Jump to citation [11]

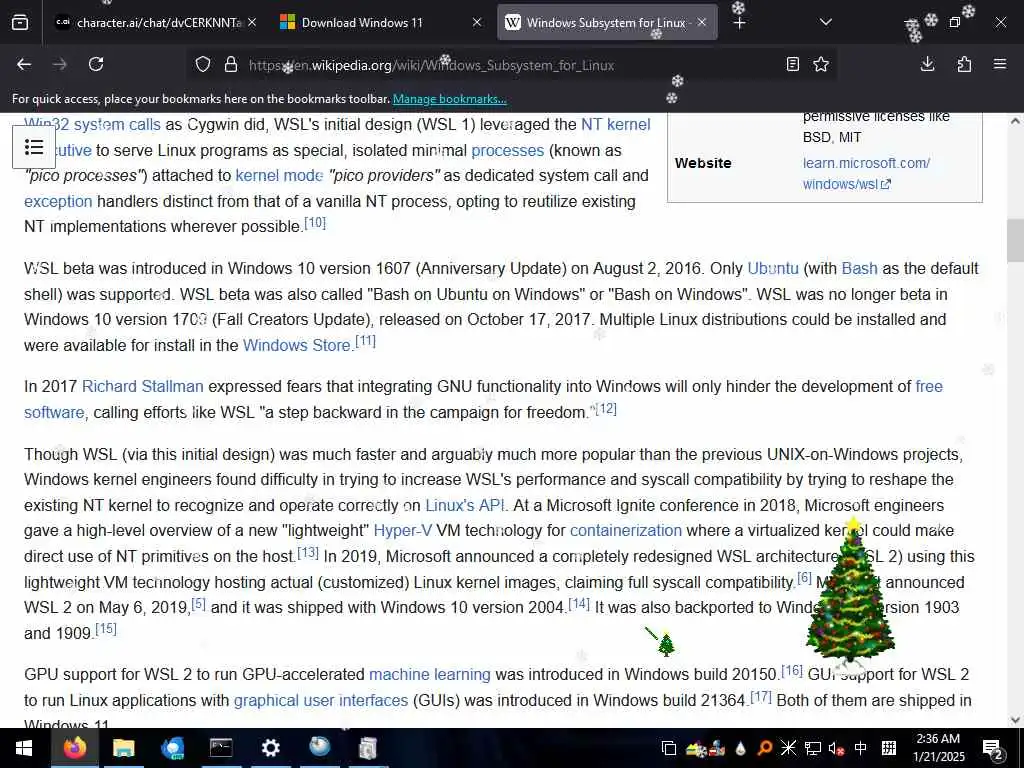click(x=366, y=341)
